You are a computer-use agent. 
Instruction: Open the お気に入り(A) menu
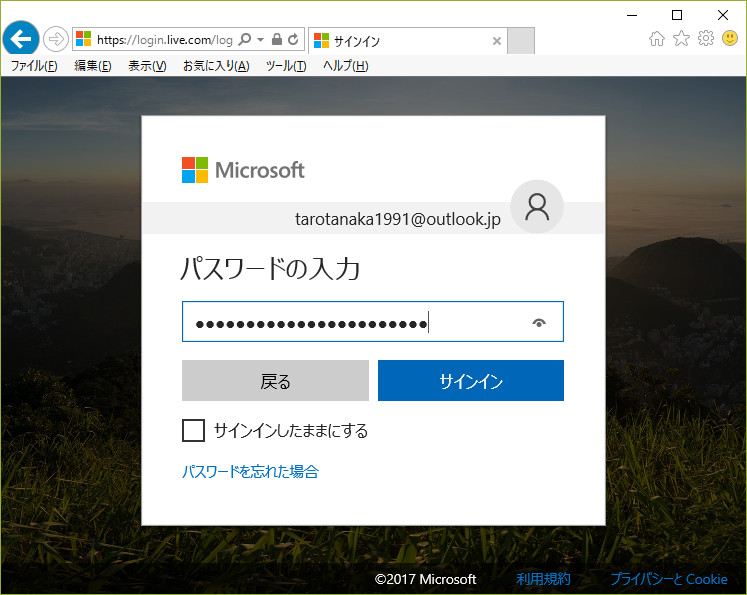point(216,66)
